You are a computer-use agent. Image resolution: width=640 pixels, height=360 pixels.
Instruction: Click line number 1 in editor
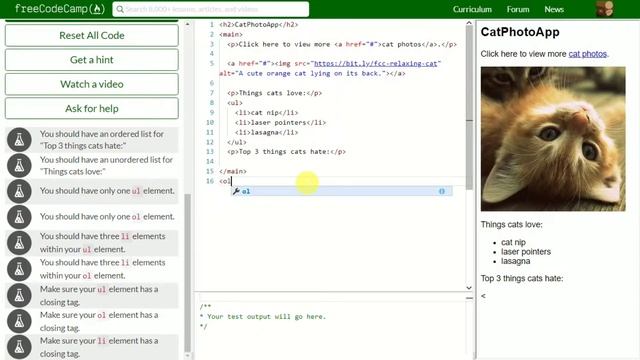click(211, 24)
